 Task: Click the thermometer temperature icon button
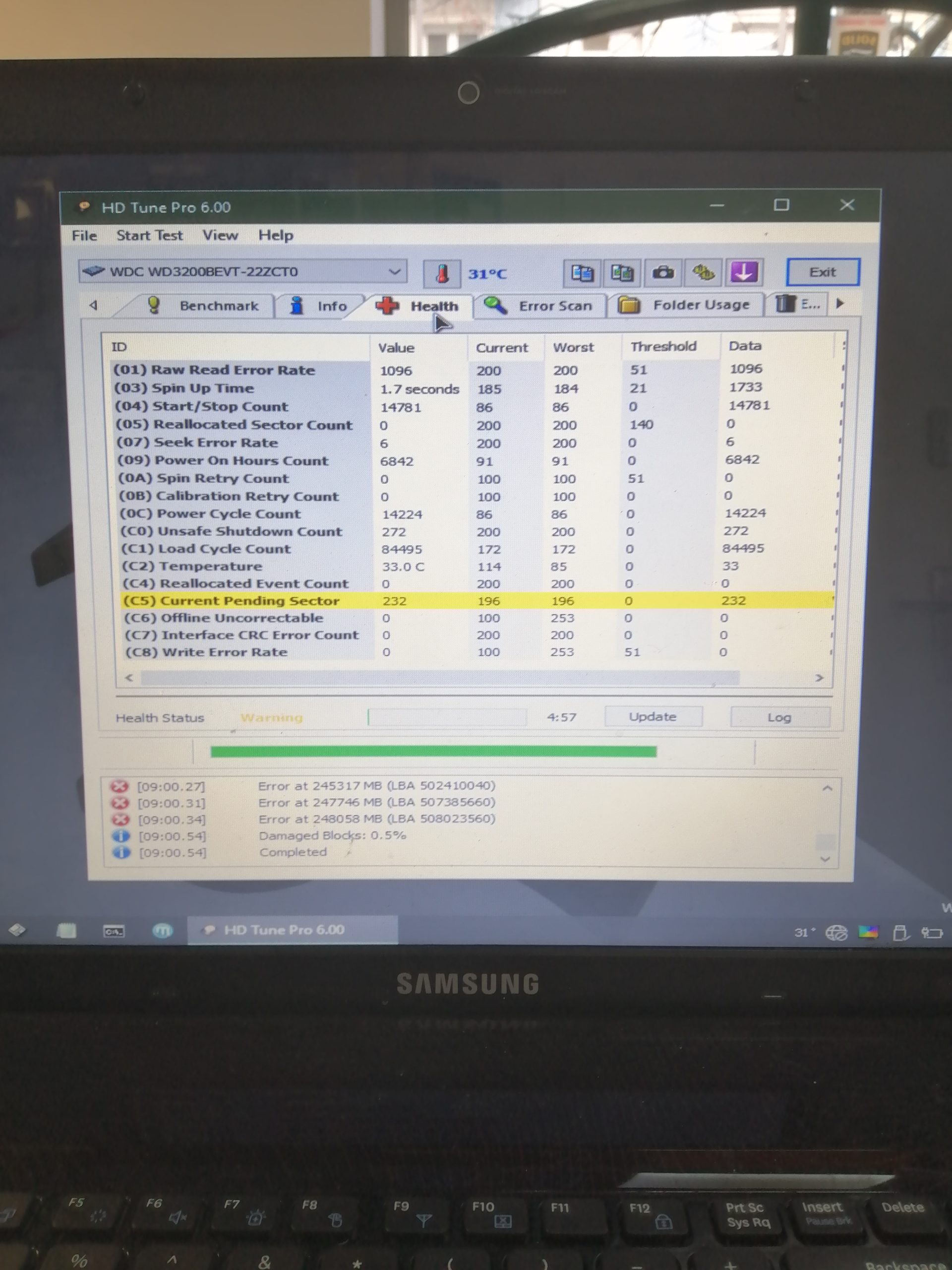click(441, 273)
